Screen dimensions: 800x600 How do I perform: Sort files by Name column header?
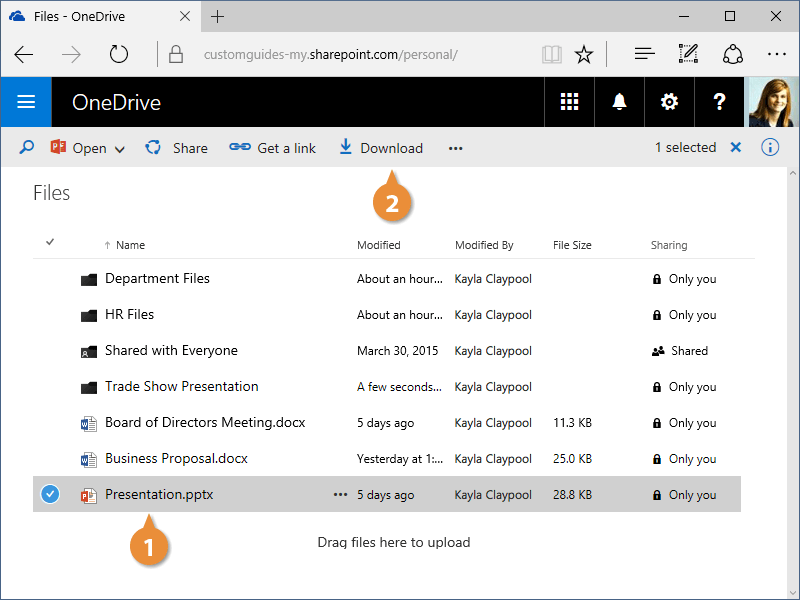point(130,245)
